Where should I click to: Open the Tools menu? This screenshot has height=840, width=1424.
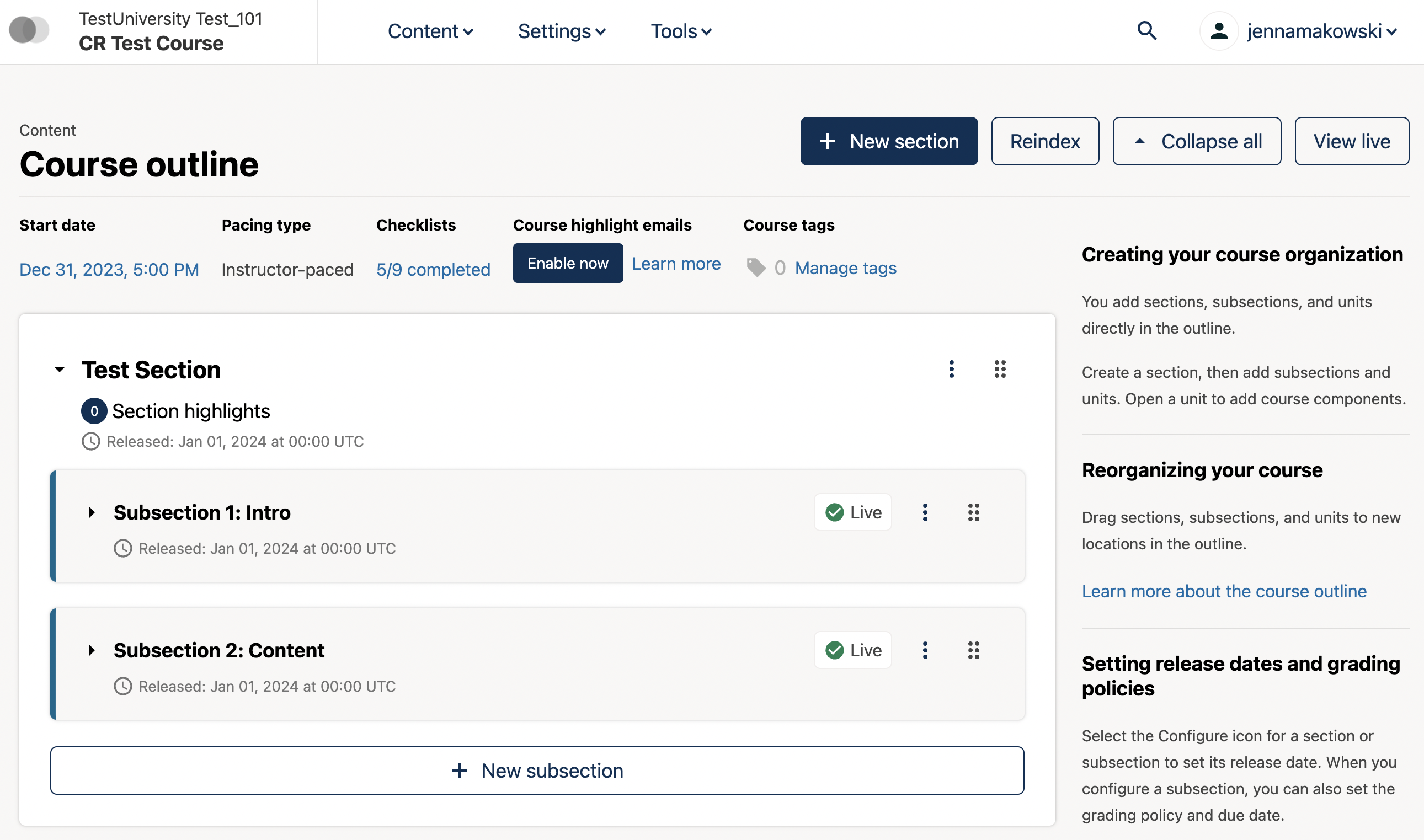point(681,31)
